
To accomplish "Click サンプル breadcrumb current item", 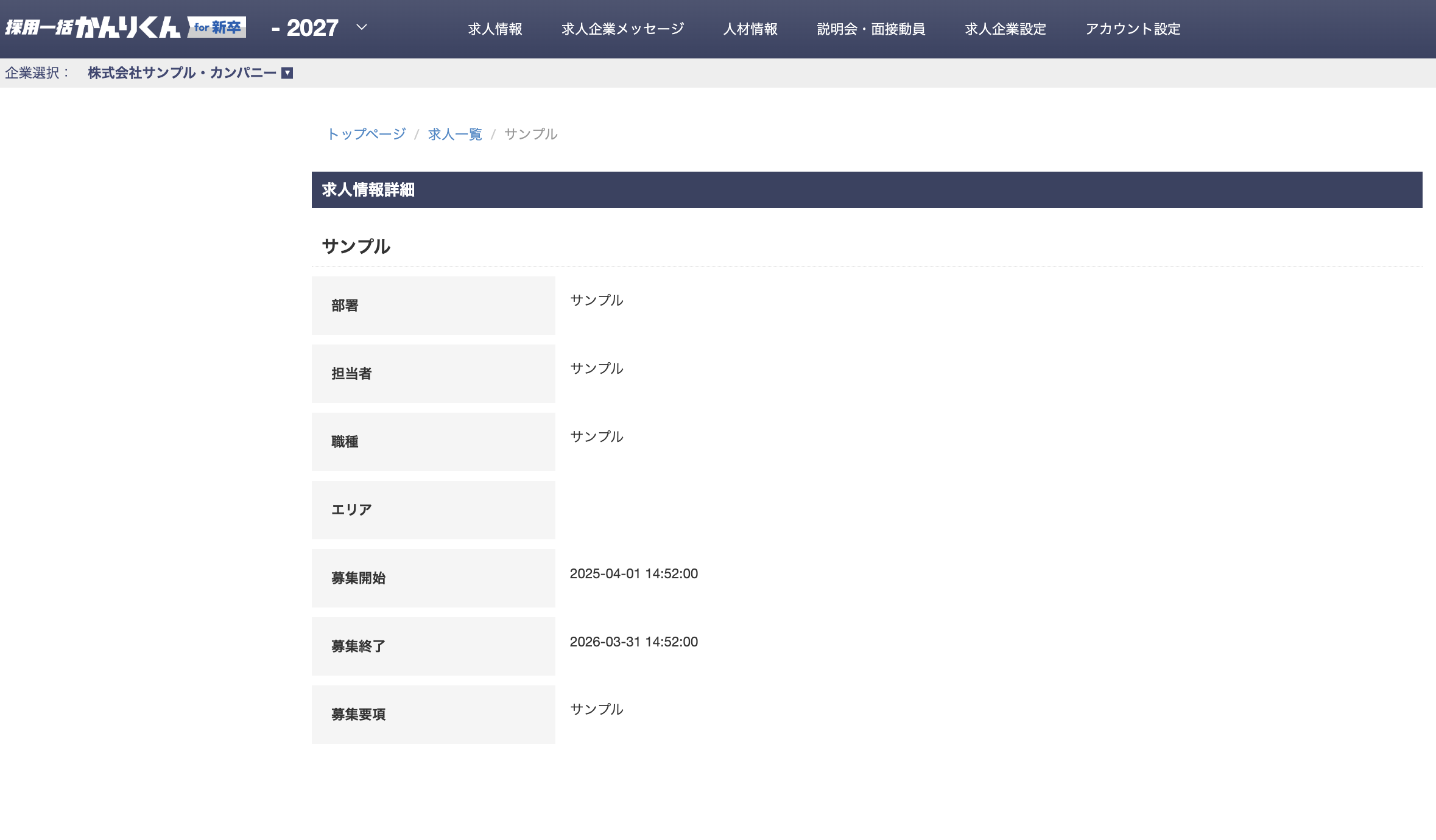I will 530,134.
